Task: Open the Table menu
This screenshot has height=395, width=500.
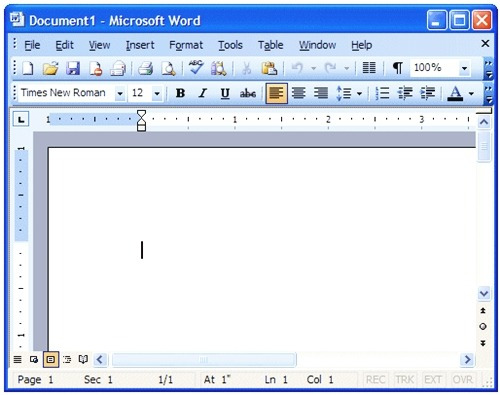Action: [x=270, y=45]
